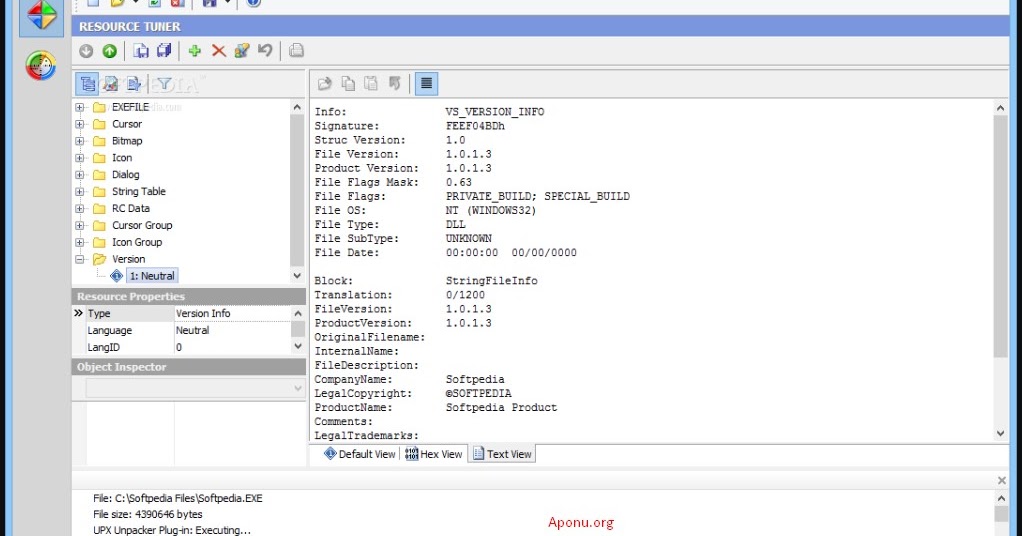Click the PRIVATE_BUILD; SPECIAL_BUILD flags text
This screenshot has width=1022, height=536.
pyautogui.click(x=538, y=196)
